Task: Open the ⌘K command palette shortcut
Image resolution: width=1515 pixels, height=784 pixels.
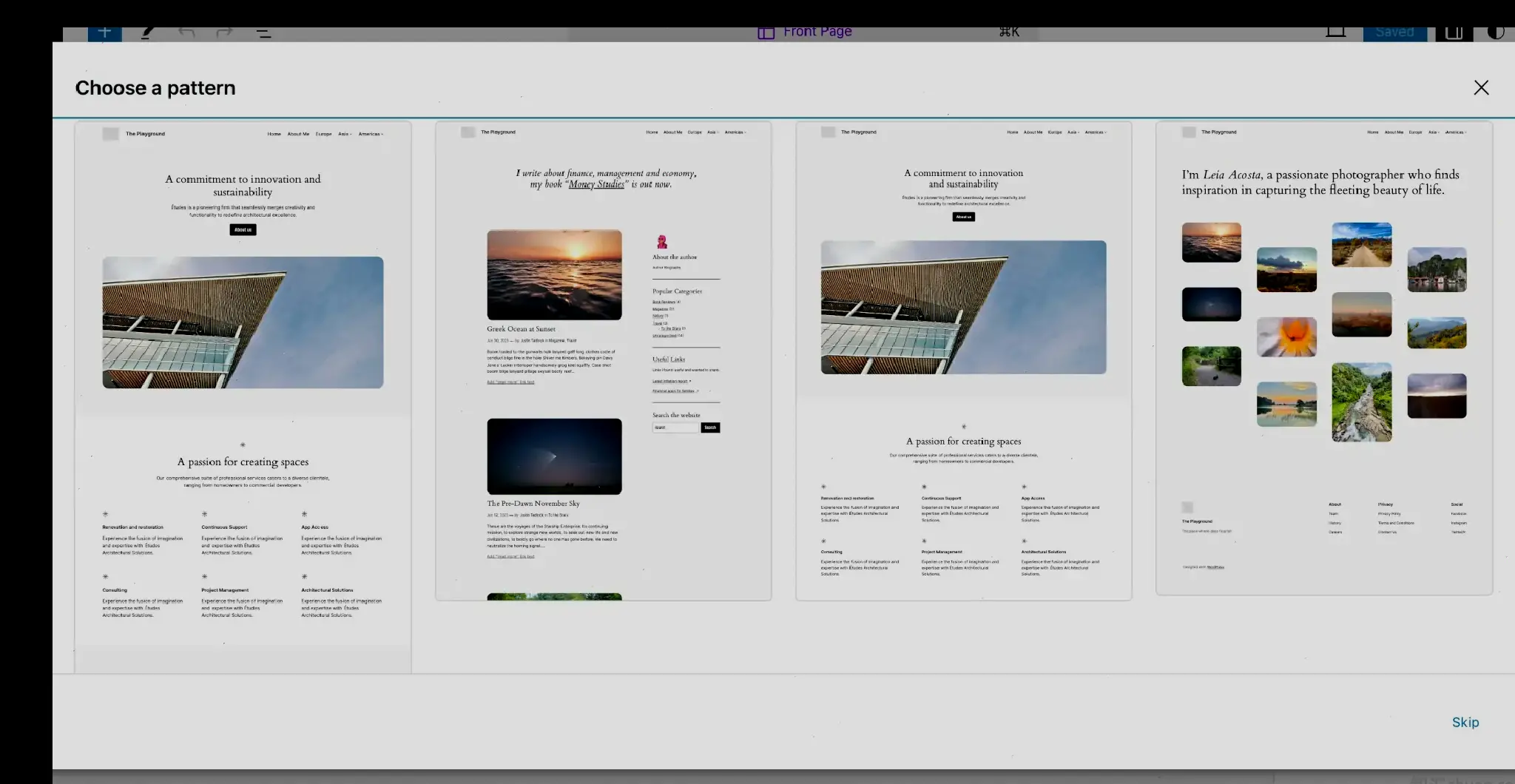Action: [1009, 33]
